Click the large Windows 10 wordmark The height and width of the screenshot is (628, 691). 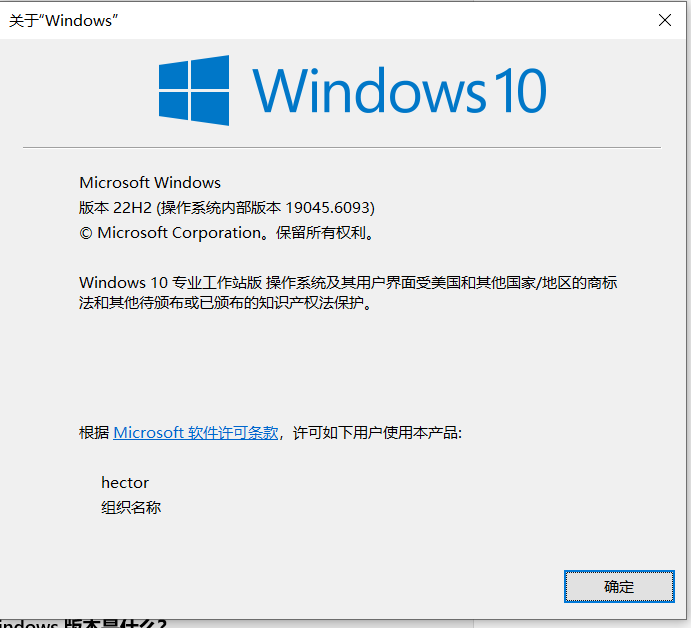pos(399,91)
